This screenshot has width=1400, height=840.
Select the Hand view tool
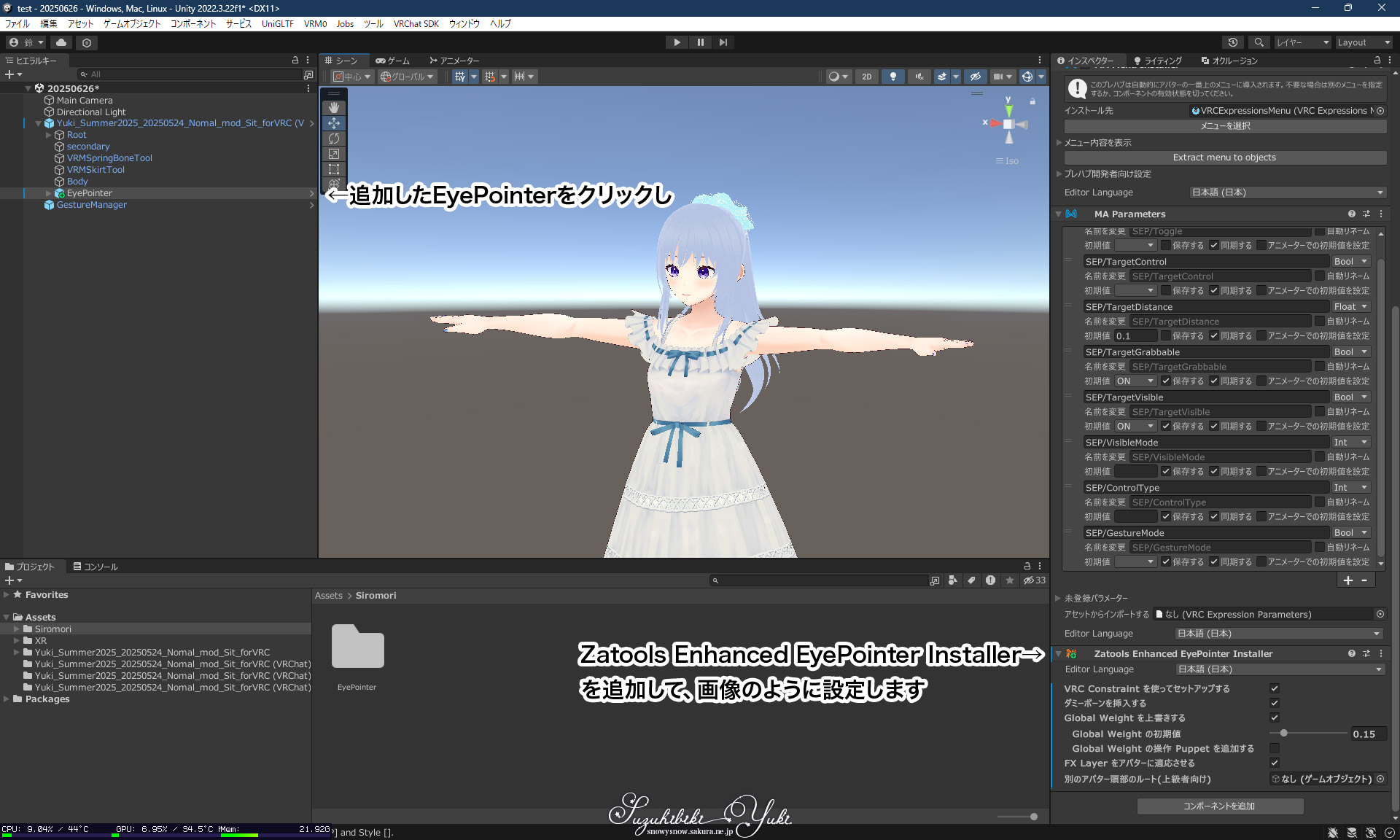[334, 108]
